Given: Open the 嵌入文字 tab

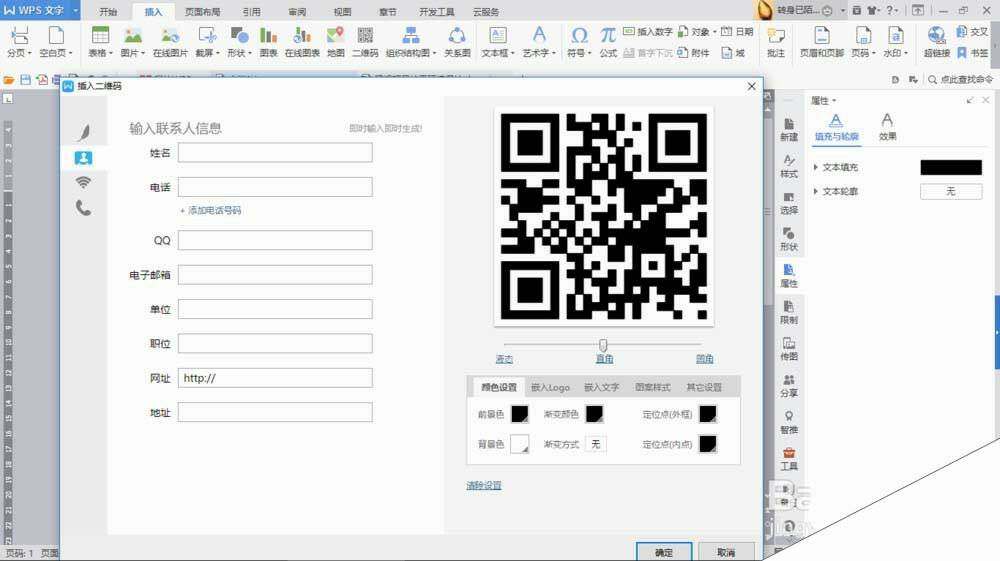Looking at the screenshot, I should (x=601, y=387).
